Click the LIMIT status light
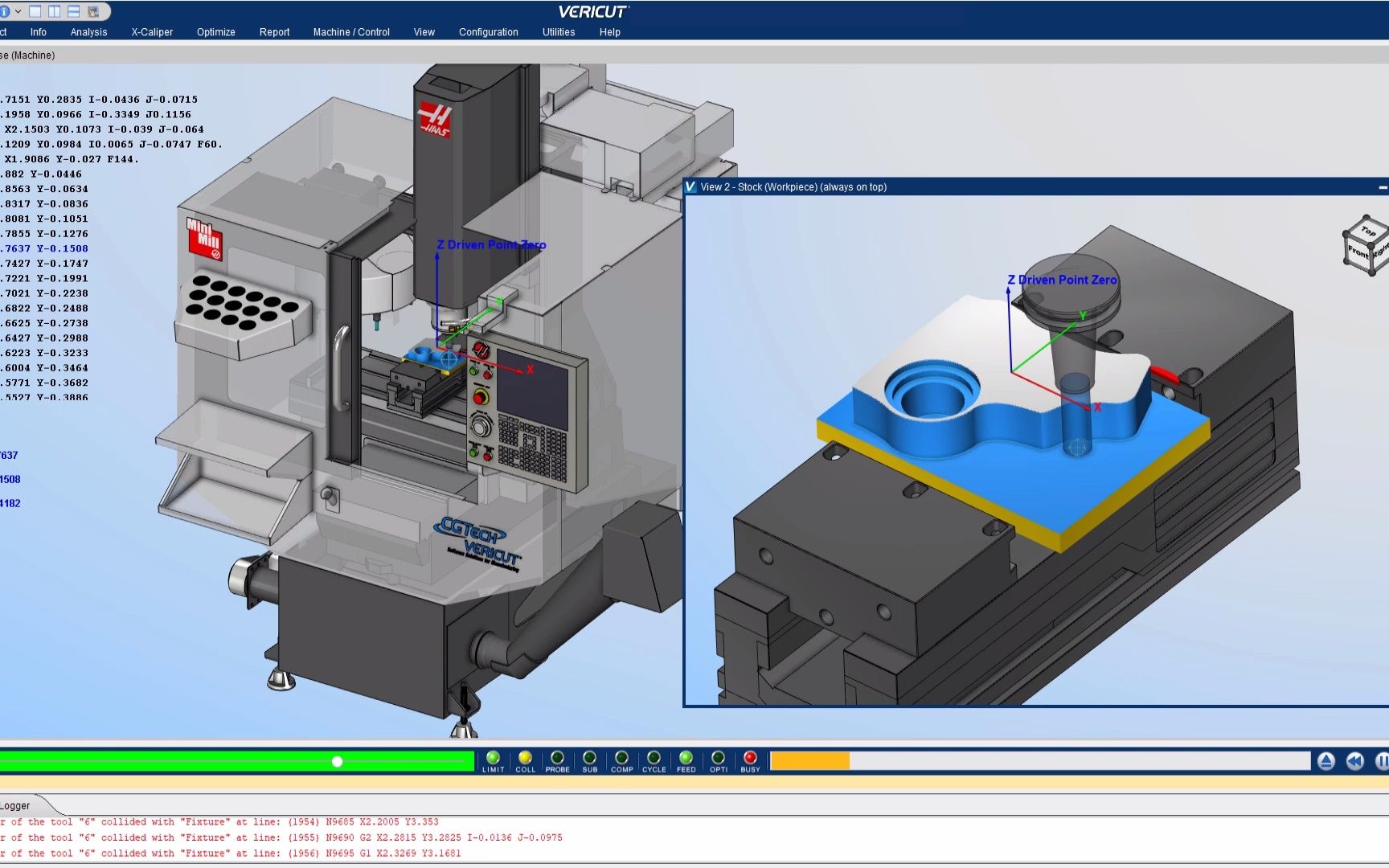This screenshot has height=868, width=1389. point(493,756)
